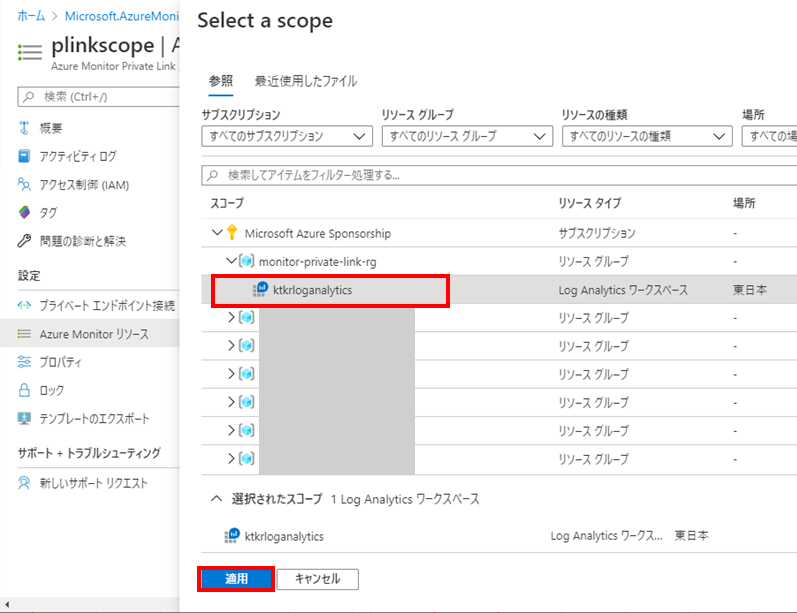This screenshot has width=797, height=613.
Task: Open the リソースの種類 filter dropdown
Action: [x=647, y=136]
